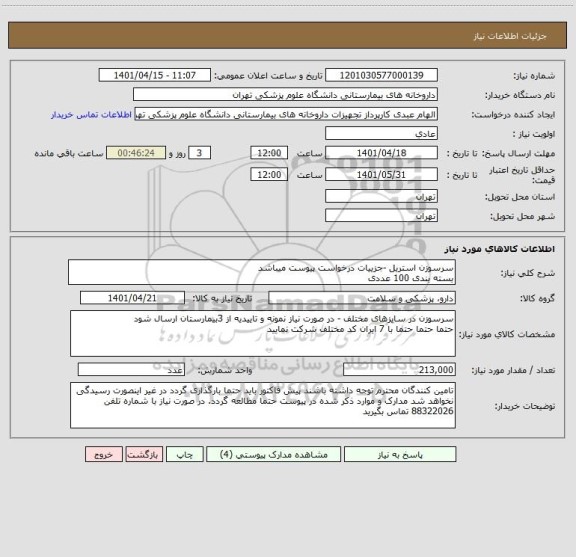Click the خروج exit button
The width and height of the screenshot is (576, 557).
[104, 454]
